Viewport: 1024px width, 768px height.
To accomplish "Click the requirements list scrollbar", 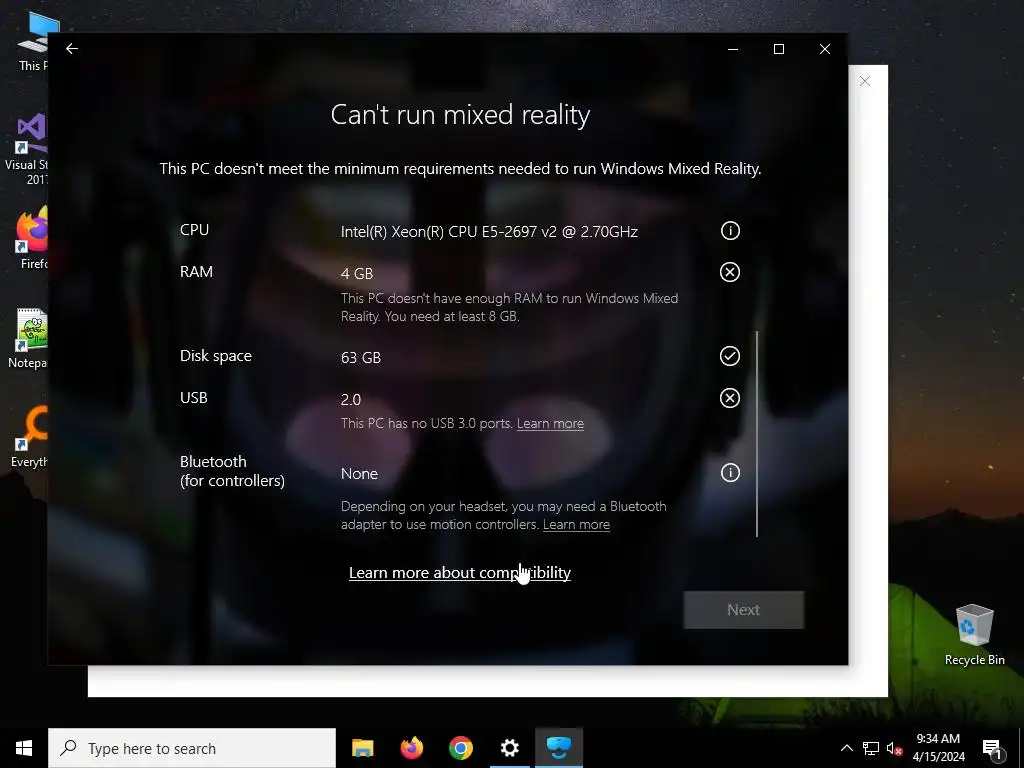I will point(757,434).
